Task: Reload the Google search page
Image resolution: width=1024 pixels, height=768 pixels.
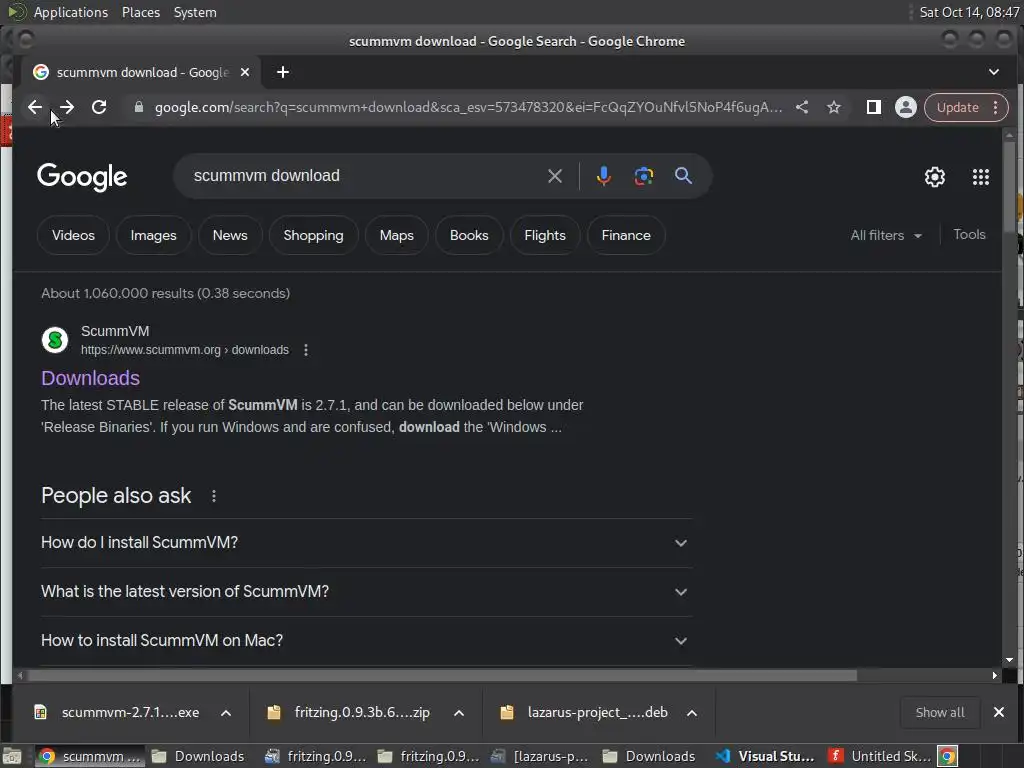Action: click(99, 107)
